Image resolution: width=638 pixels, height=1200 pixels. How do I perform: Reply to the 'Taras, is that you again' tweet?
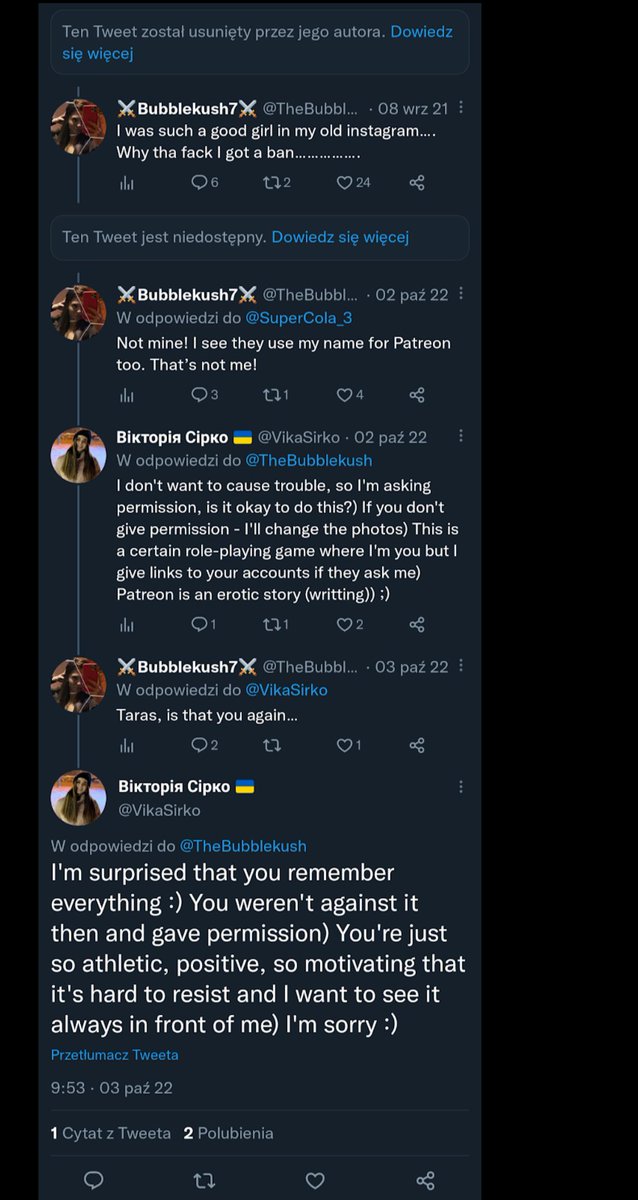point(198,745)
